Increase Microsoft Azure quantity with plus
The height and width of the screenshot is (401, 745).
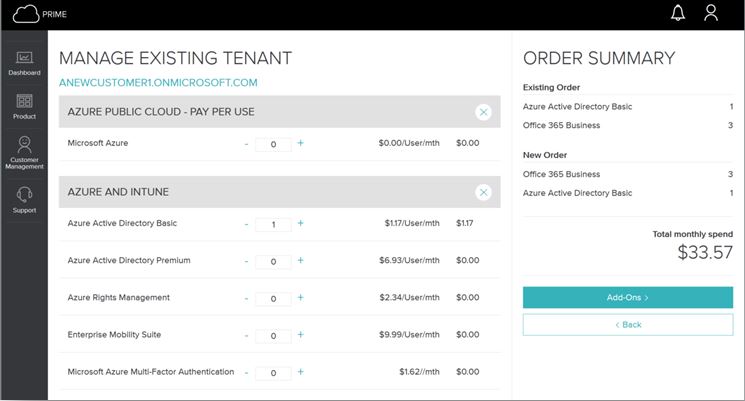[x=300, y=143]
